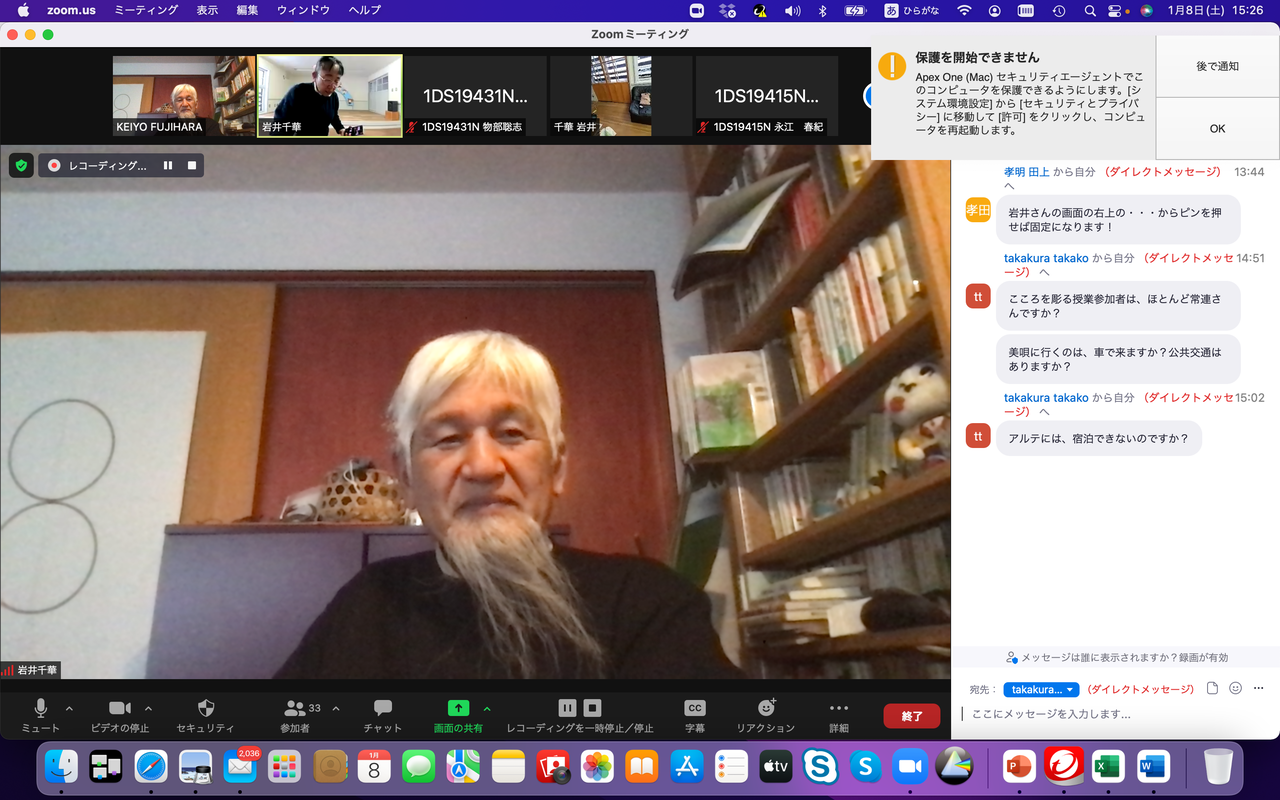Open recipient dropdown showing takakura
The image size is (1280, 800).
point(1041,689)
